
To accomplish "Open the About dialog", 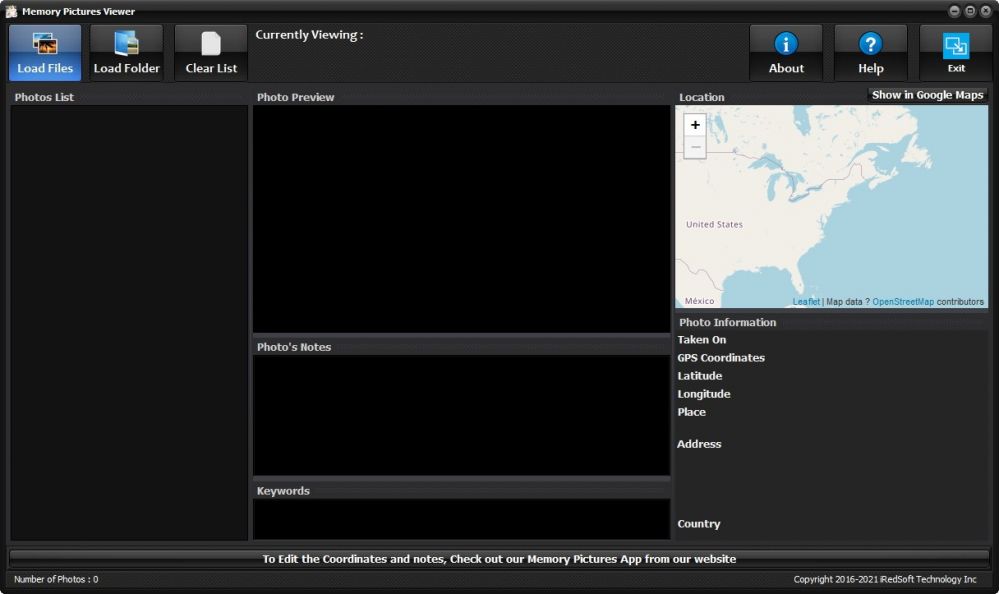I will [x=786, y=53].
